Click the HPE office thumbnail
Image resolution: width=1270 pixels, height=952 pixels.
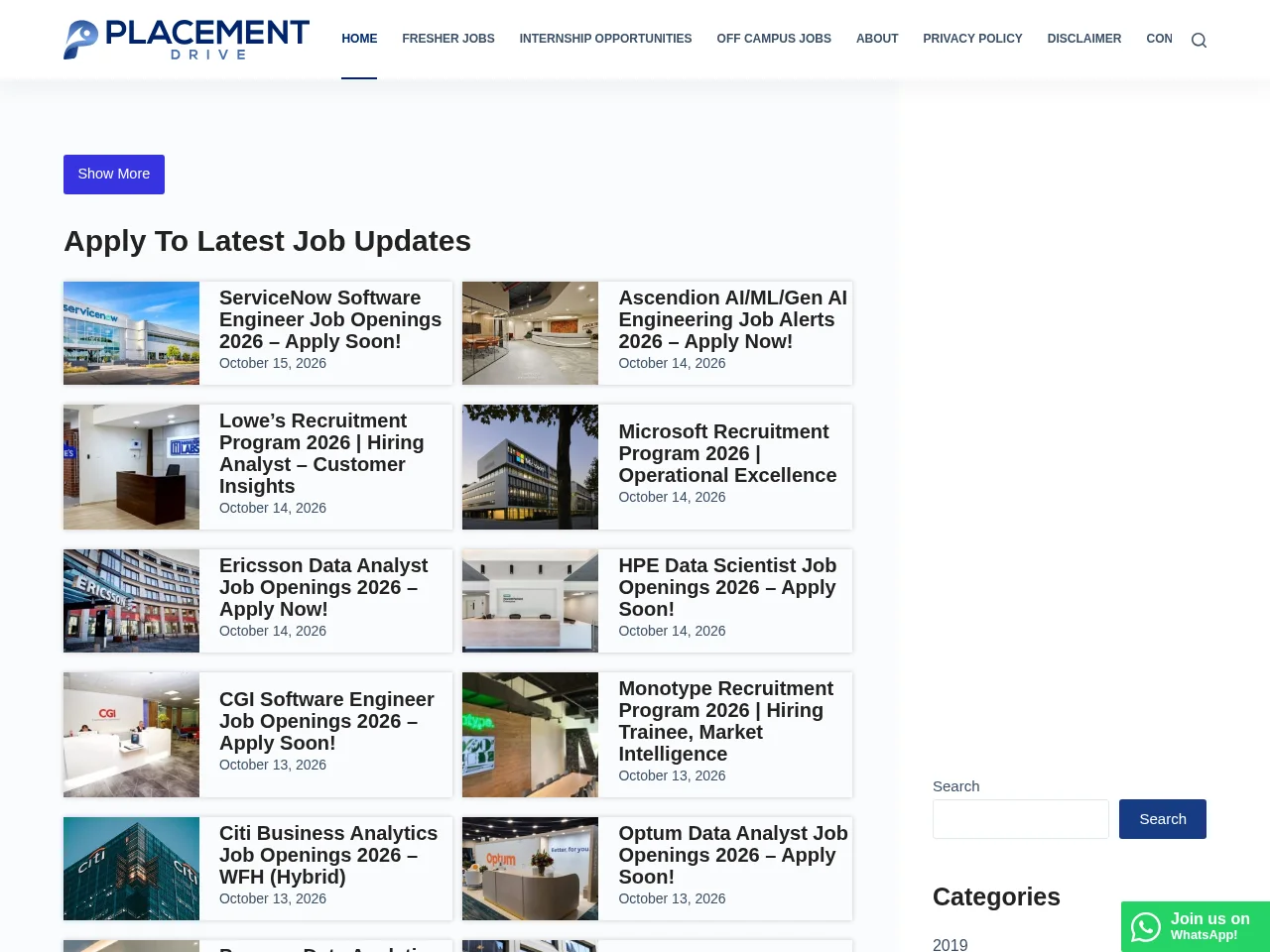(x=530, y=601)
